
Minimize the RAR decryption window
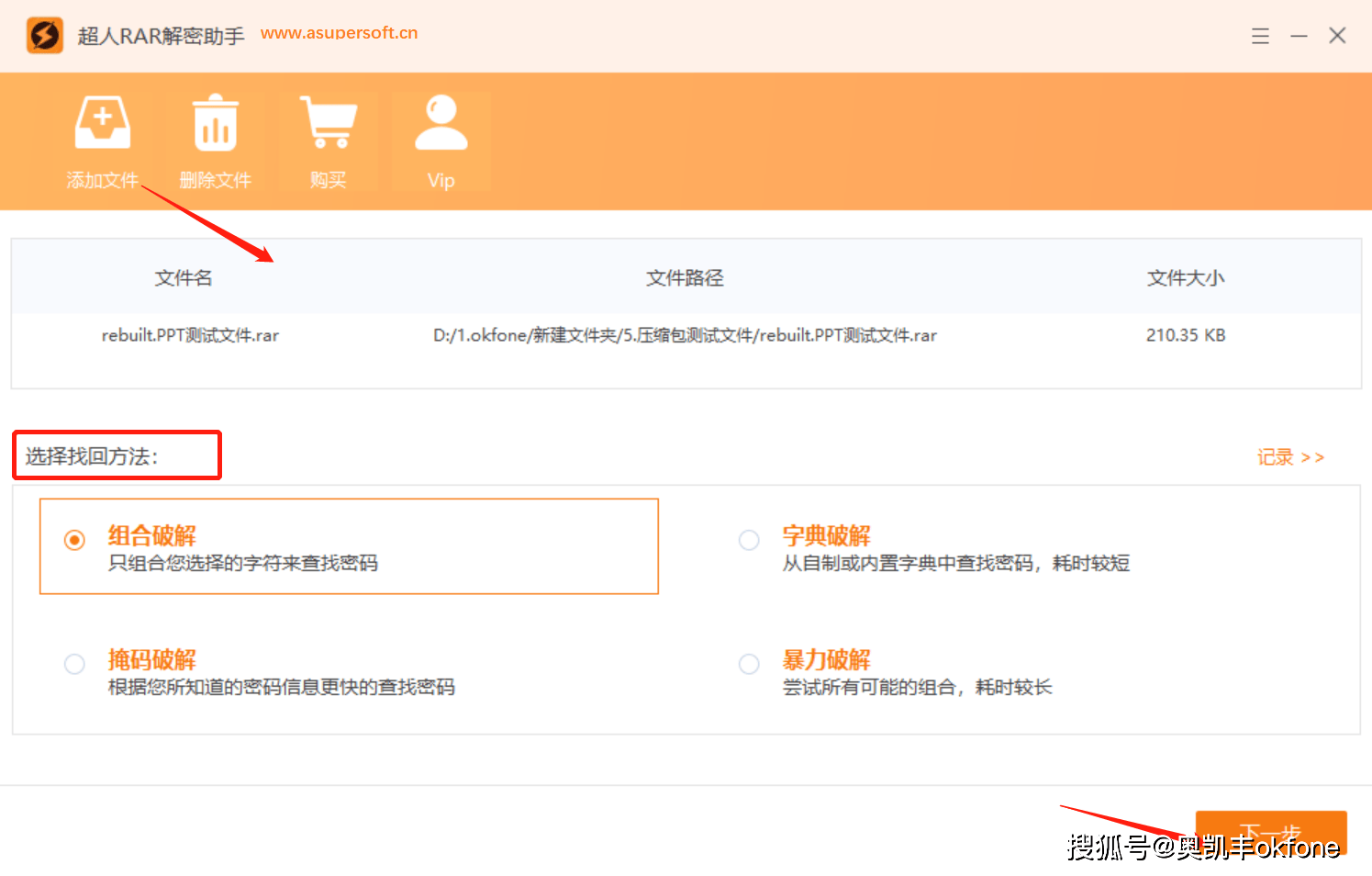pyautogui.click(x=1299, y=36)
